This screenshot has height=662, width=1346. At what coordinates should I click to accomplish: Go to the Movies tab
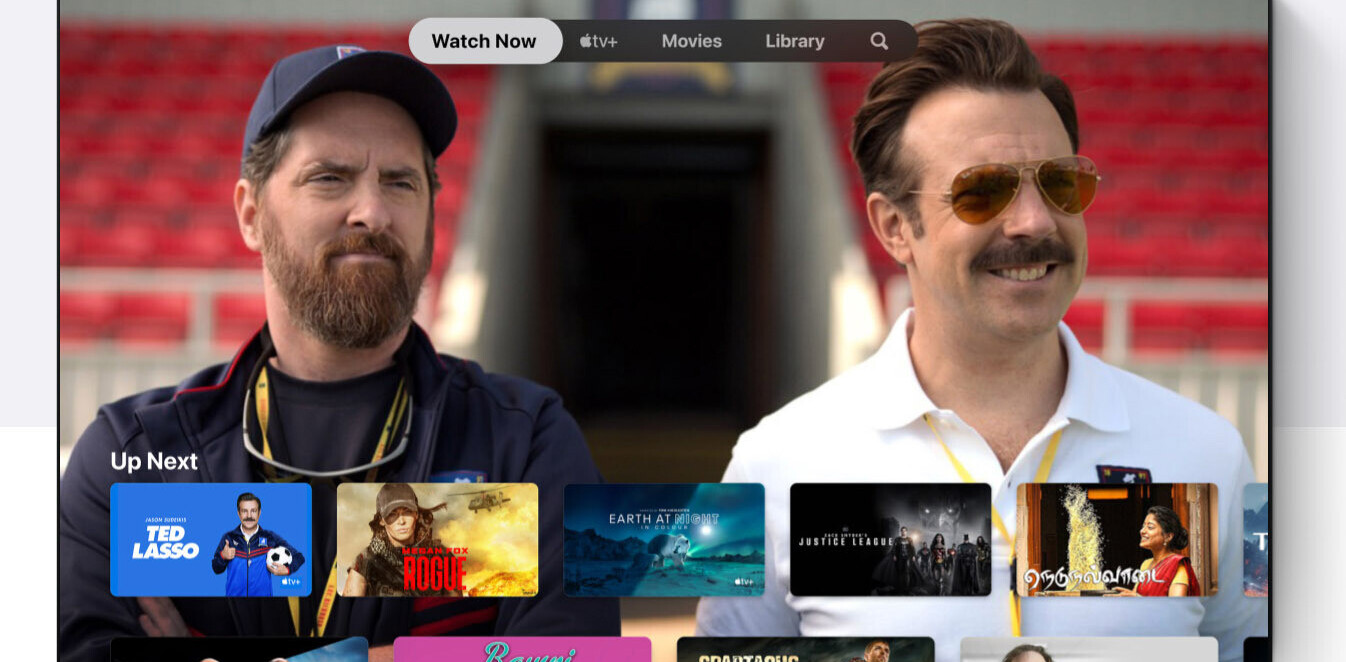pos(691,41)
